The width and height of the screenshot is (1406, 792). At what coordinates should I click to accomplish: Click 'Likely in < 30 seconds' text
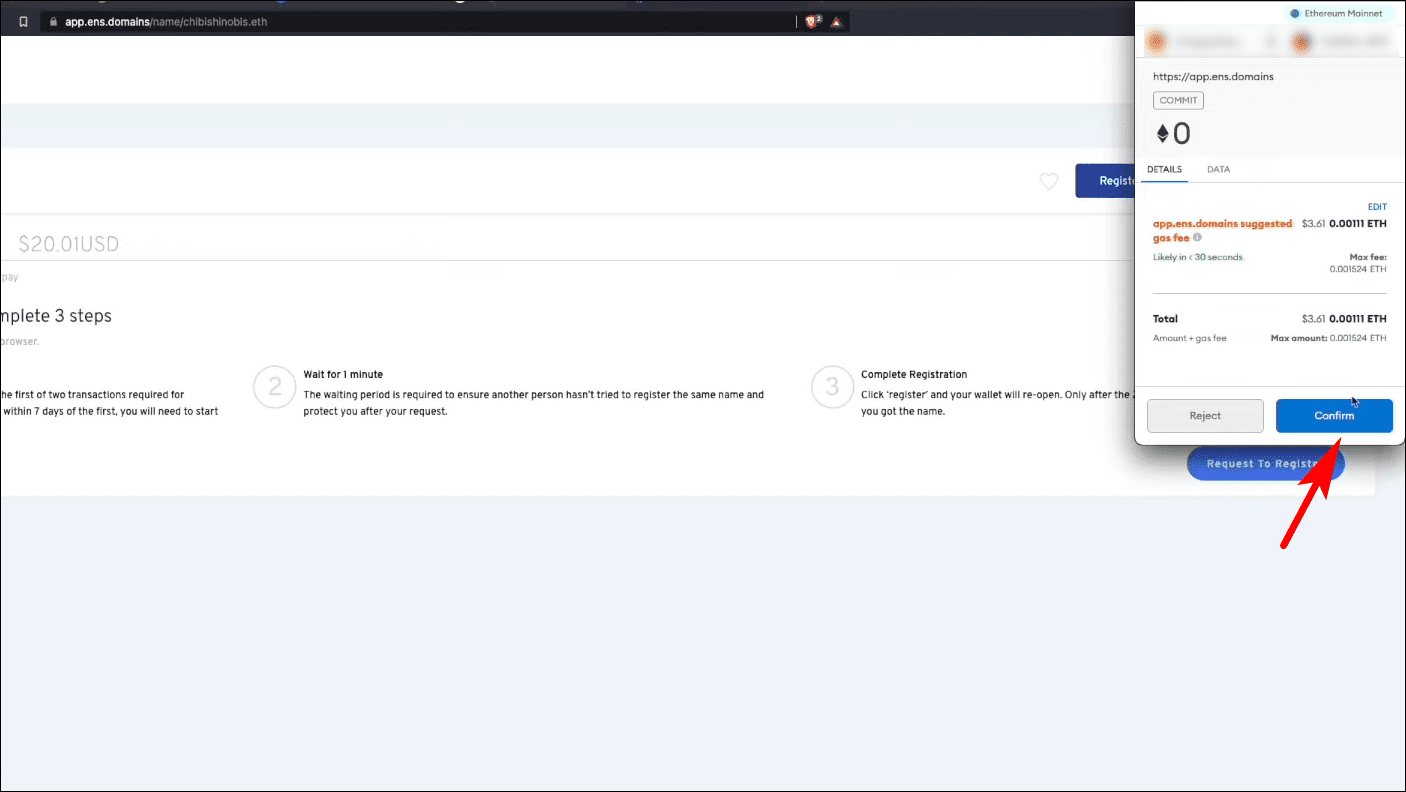(x=1197, y=258)
